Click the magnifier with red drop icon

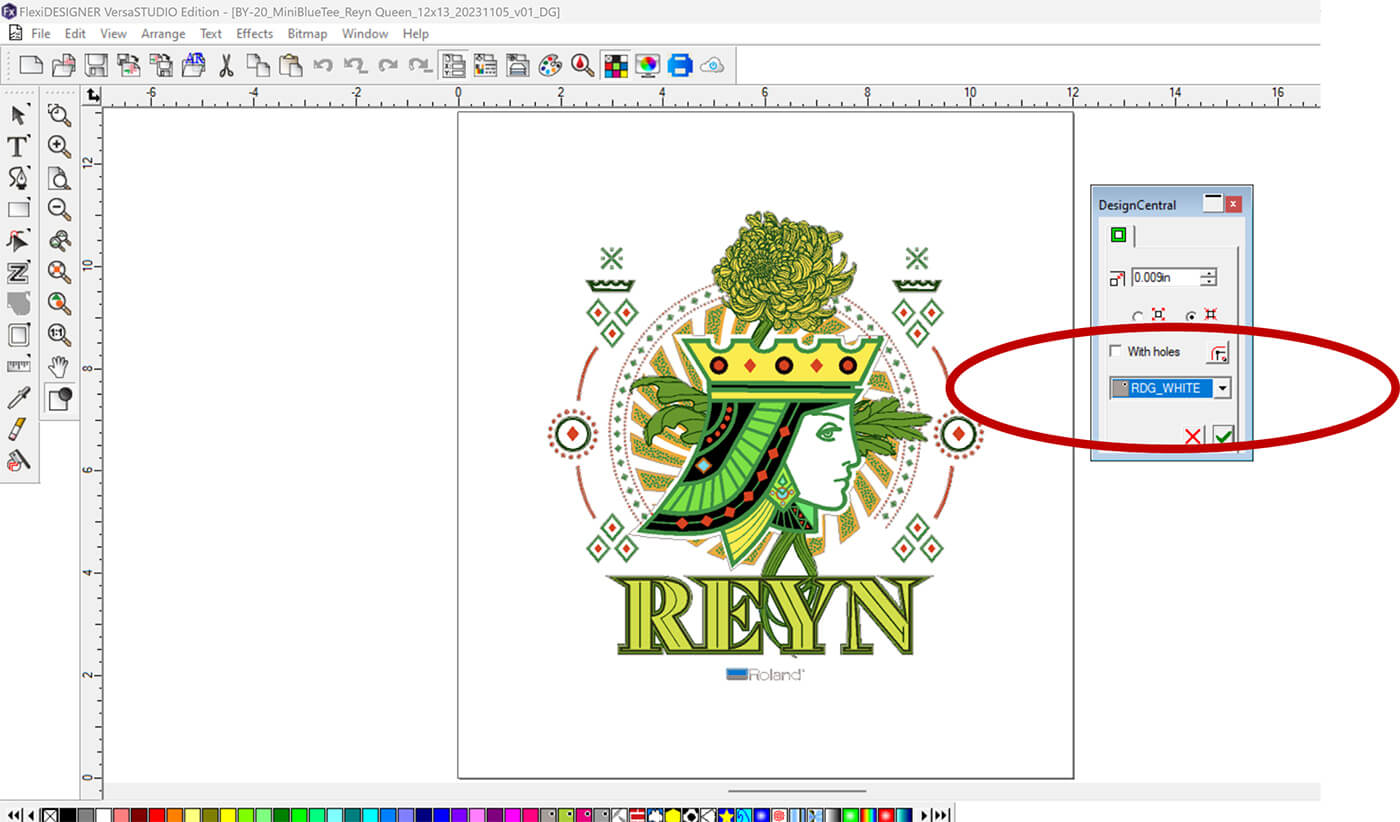pos(582,66)
